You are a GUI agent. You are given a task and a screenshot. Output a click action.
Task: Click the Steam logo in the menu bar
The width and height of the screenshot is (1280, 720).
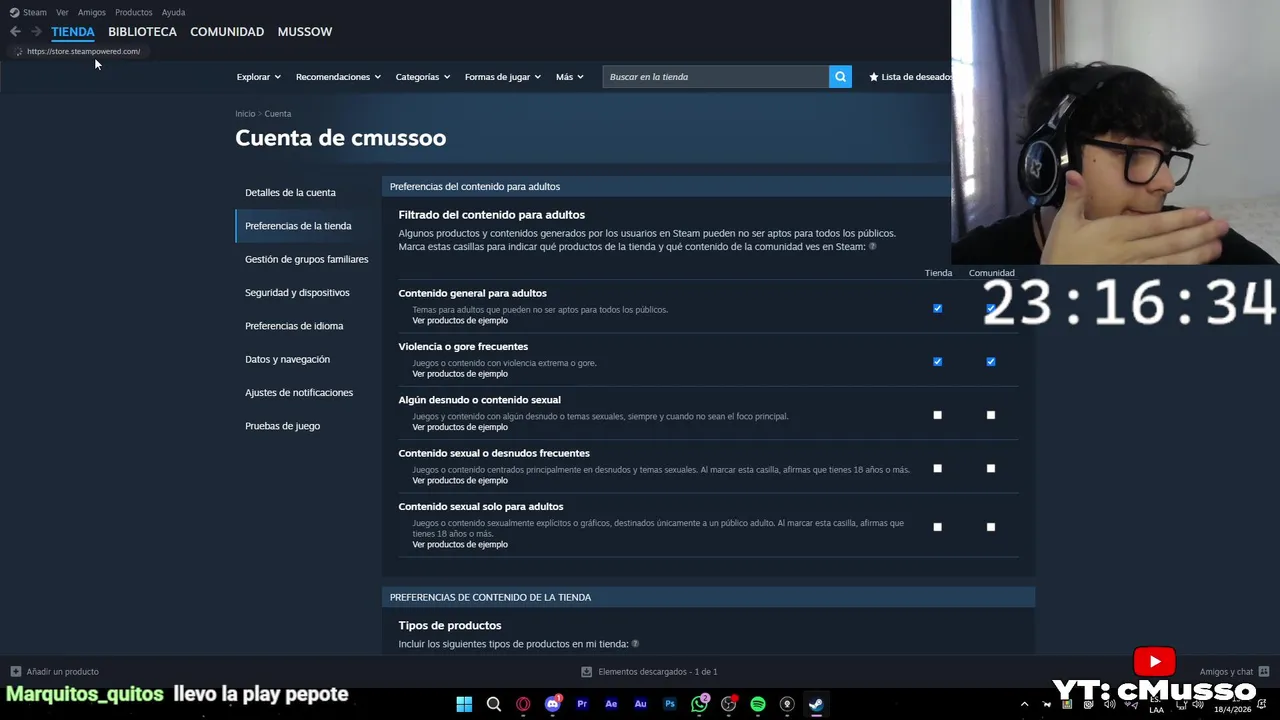tap(14, 12)
